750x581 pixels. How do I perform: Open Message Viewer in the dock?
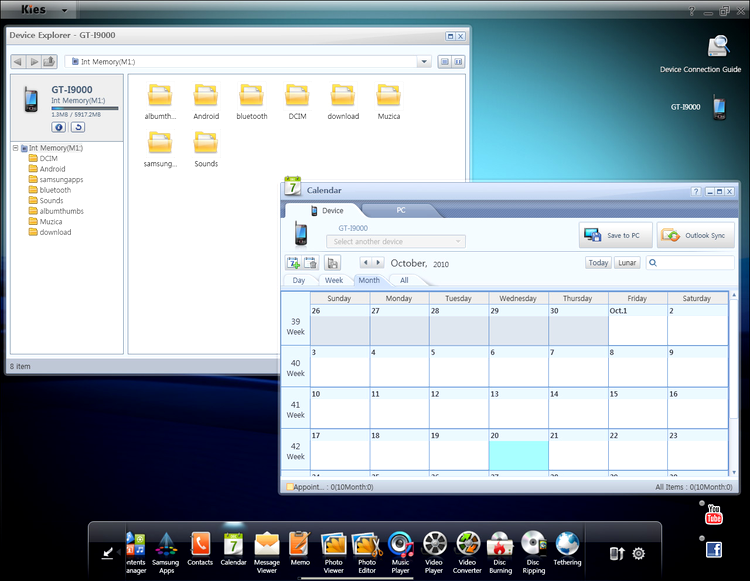pyautogui.click(x=267, y=552)
